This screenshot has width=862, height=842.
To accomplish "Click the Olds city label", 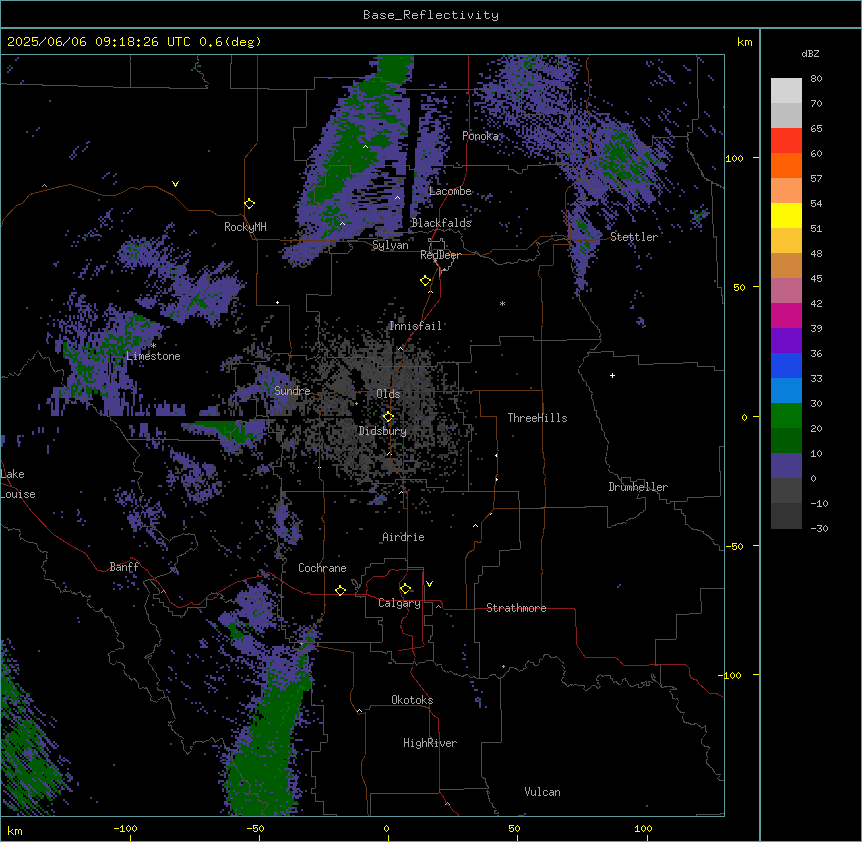I will point(388,394).
